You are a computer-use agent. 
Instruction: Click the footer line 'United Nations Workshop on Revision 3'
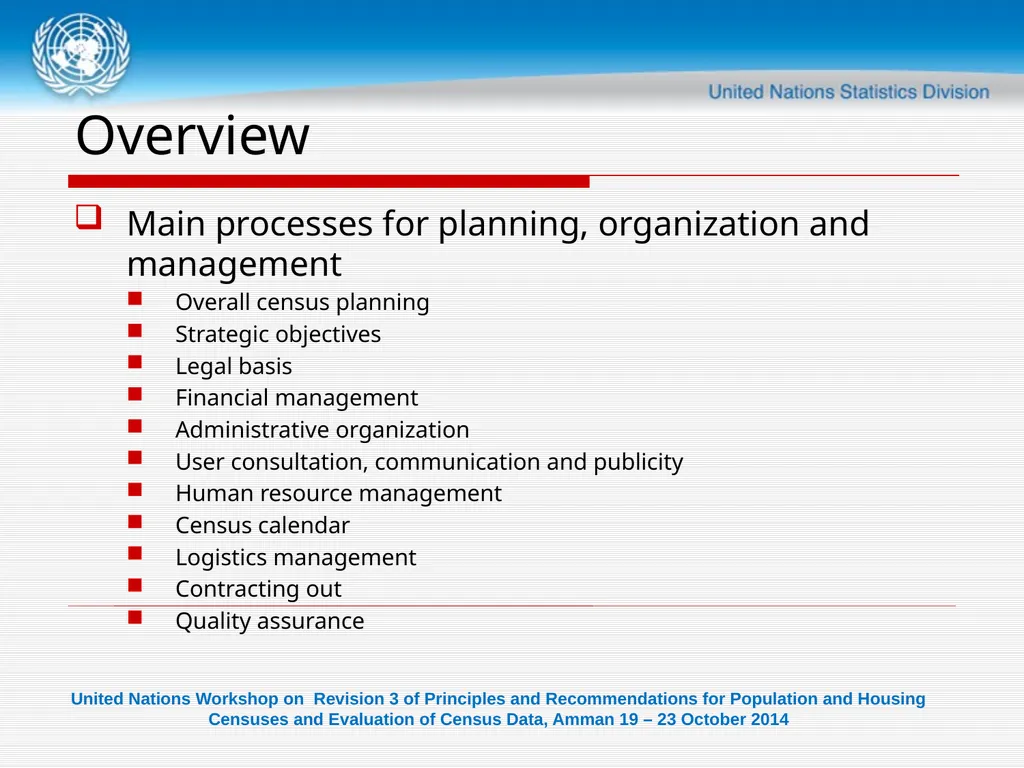(x=498, y=699)
